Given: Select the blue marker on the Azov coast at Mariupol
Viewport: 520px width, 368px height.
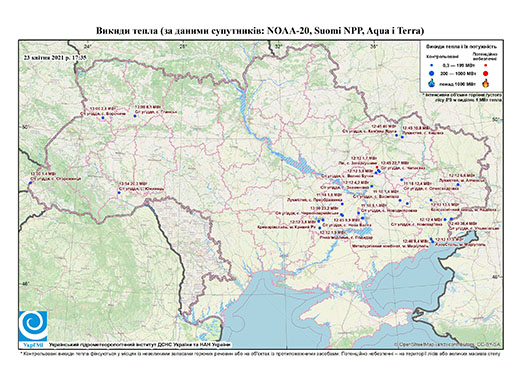Looking at the screenshot, I should coord(432,241).
